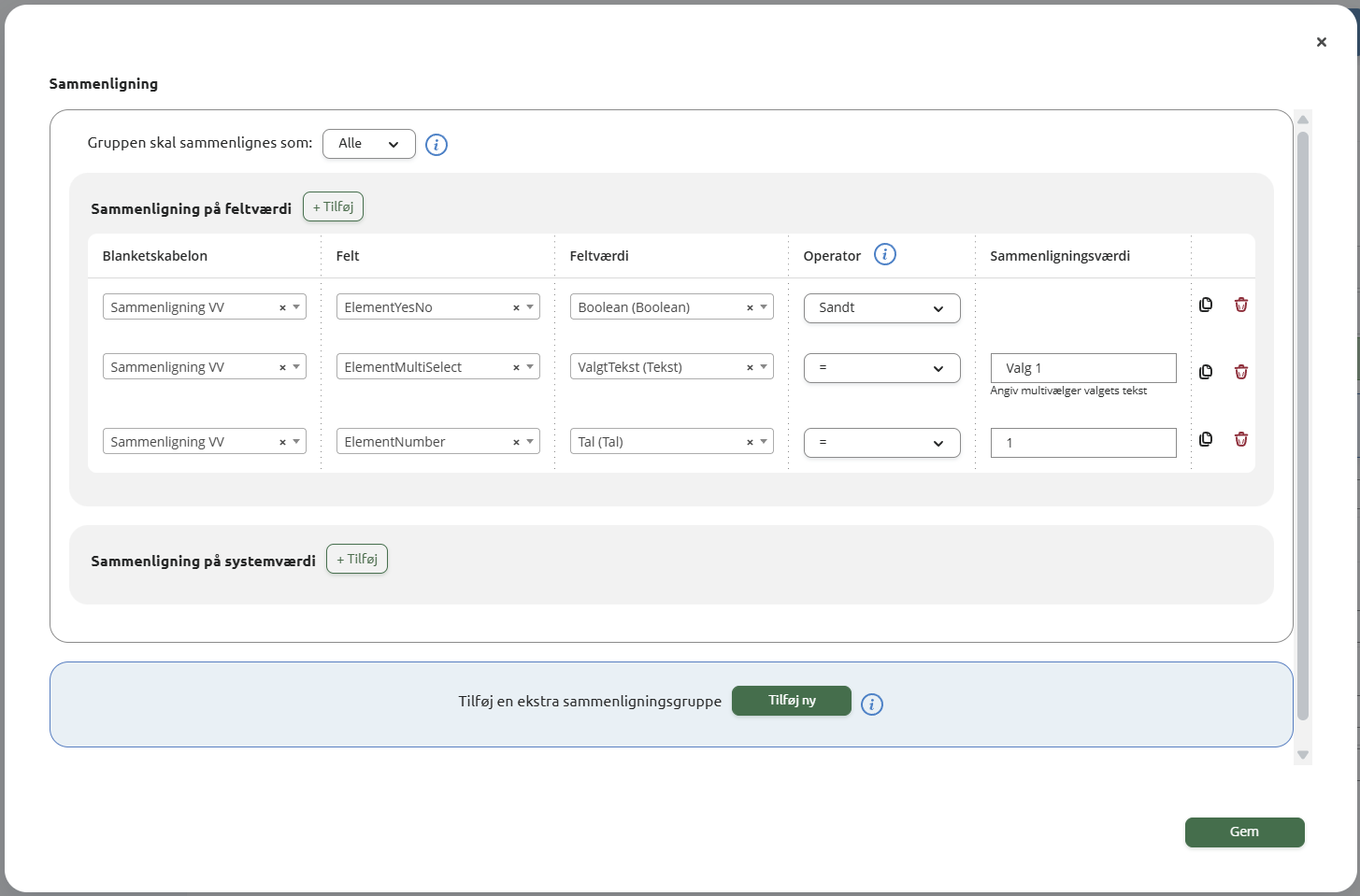Click the Sammenligning dialog title
Image resolution: width=1360 pixels, height=896 pixels.
[x=104, y=84]
